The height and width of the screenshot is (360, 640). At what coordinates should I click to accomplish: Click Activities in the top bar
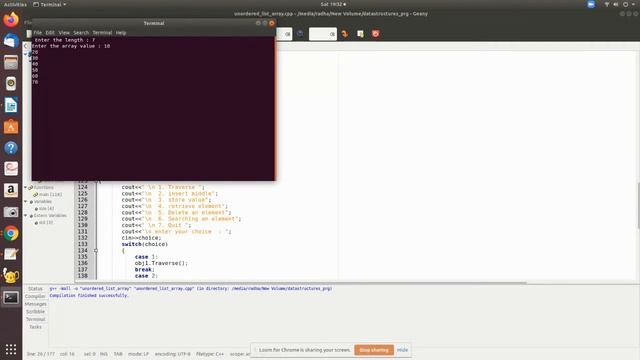15,4
